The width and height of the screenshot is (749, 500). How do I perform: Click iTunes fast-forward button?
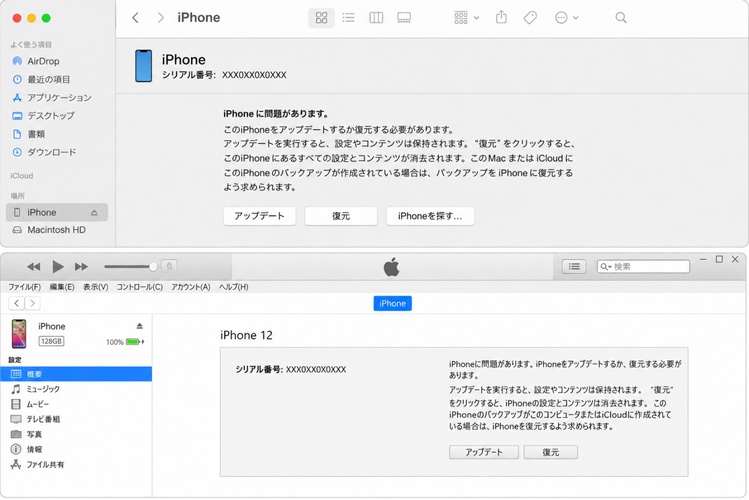[81, 266]
